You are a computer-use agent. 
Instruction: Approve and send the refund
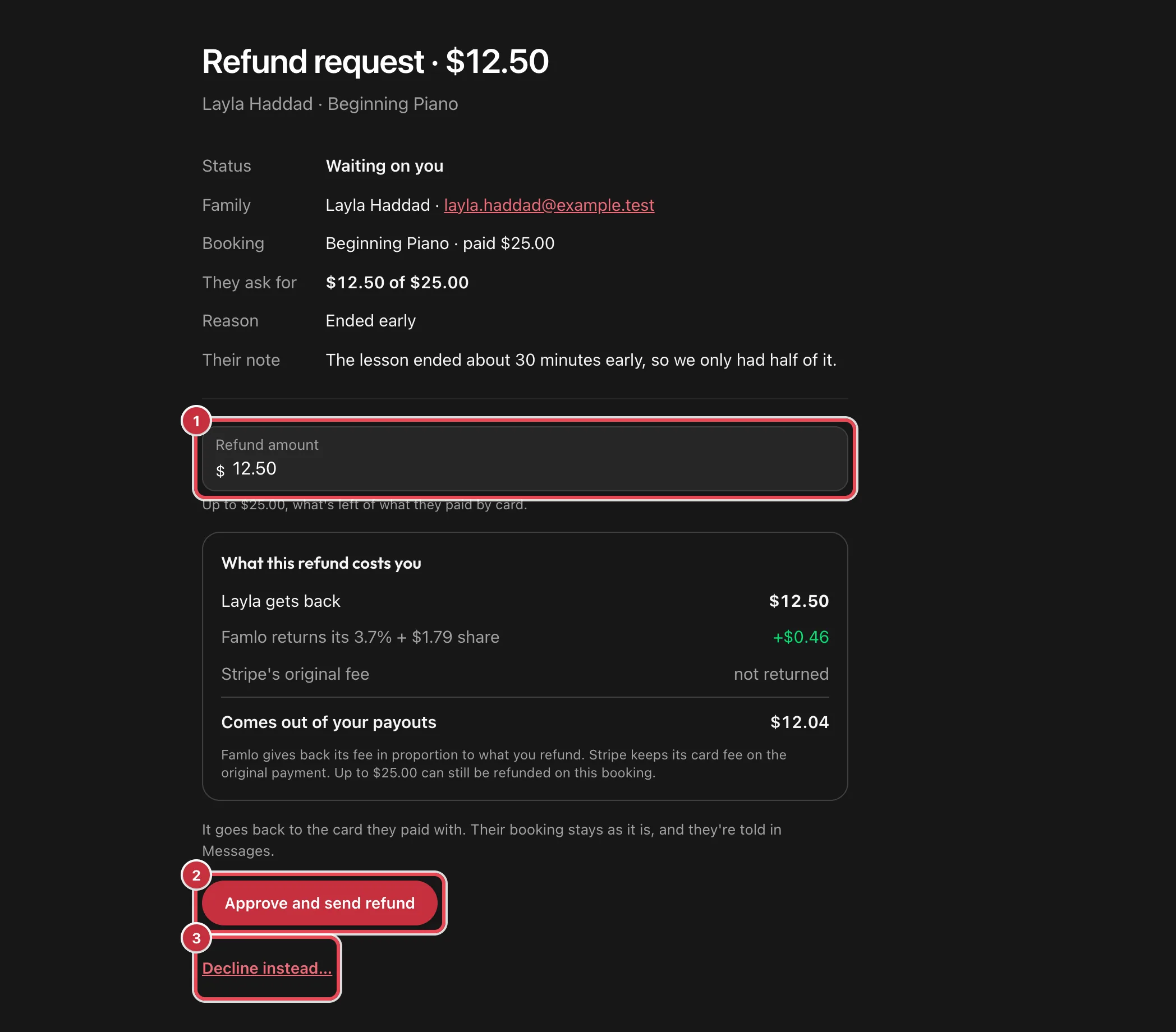click(x=319, y=902)
